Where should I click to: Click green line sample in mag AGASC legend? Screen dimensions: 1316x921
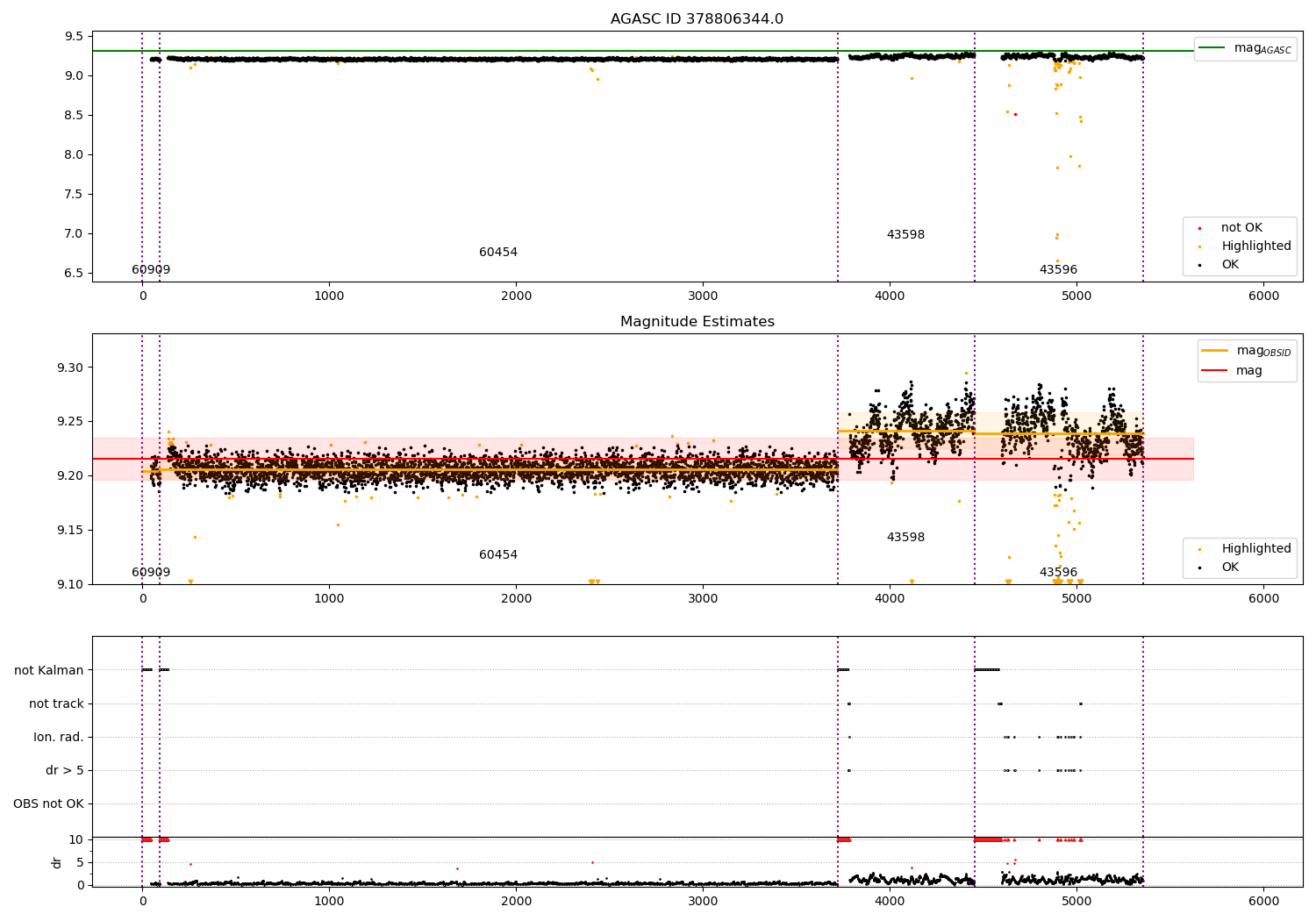[1212, 48]
